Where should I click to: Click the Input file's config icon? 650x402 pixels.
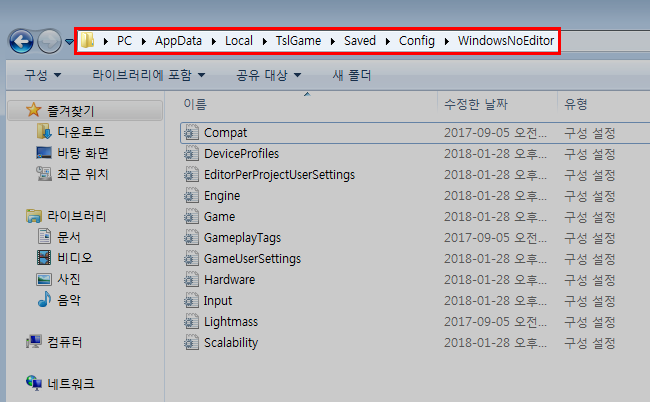pyautogui.click(x=191, y=300)
